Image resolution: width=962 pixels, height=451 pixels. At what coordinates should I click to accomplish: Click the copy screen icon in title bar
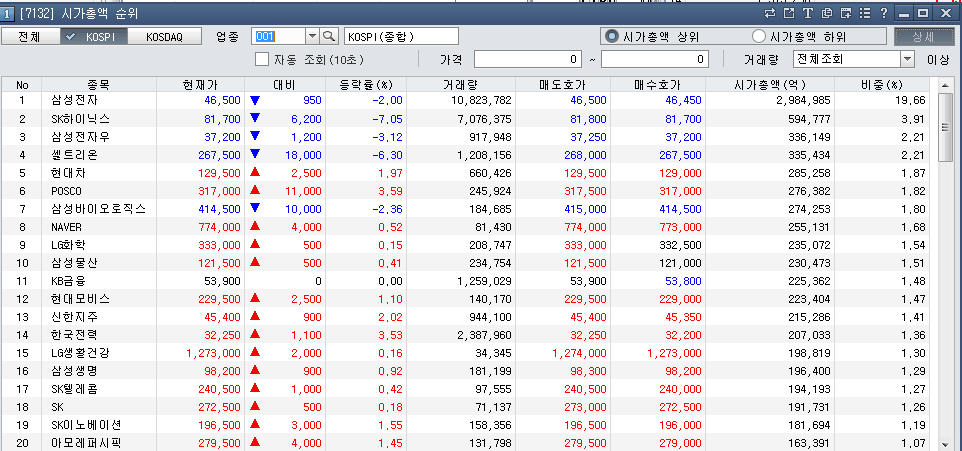(x=827, y=13)
